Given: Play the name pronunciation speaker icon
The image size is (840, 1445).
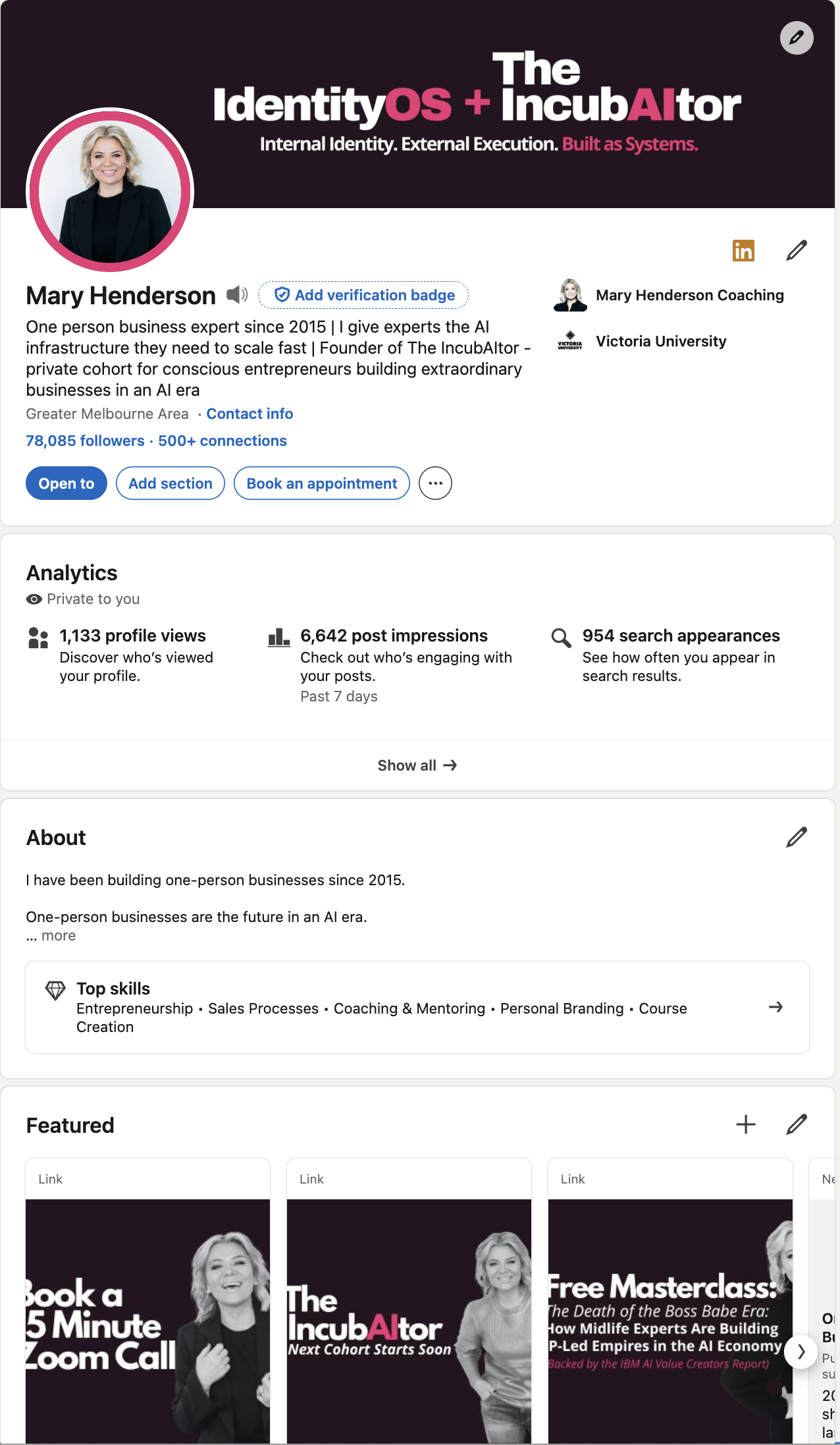Looking at the screenshot, I should point(237,294).
